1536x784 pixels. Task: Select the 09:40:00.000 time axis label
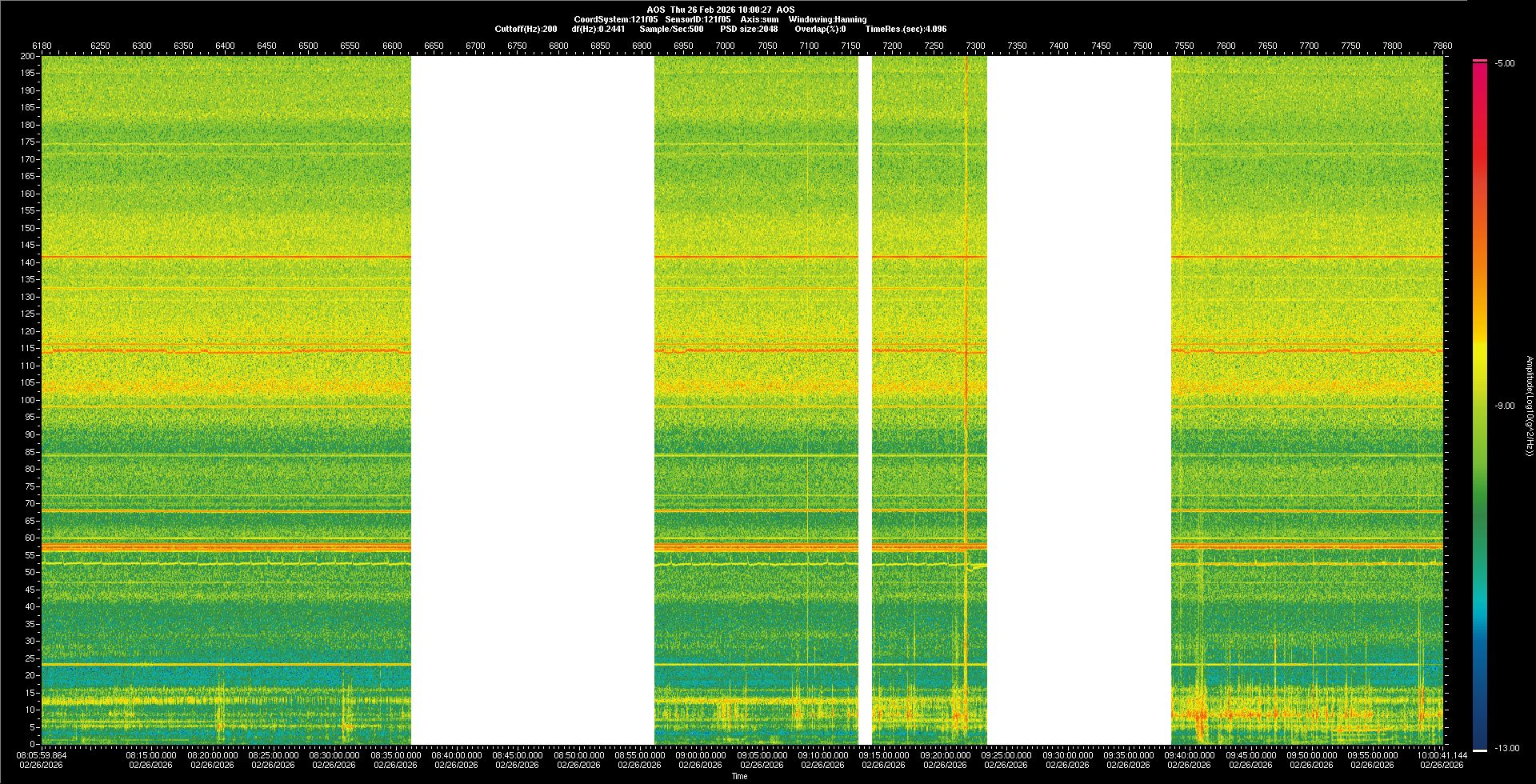click(1189, 755)
